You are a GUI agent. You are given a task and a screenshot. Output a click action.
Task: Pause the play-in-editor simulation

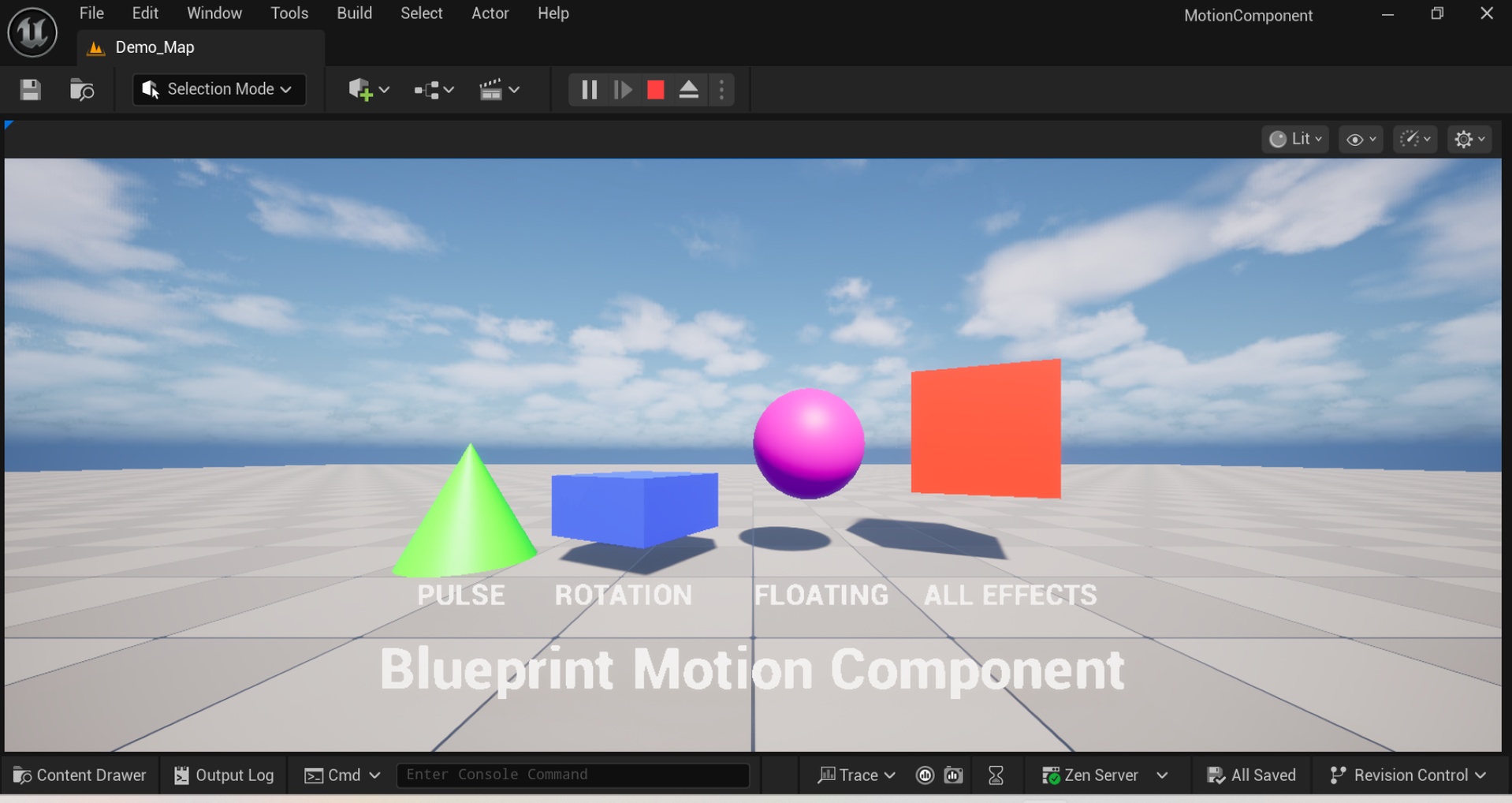[x=589, y=90]
